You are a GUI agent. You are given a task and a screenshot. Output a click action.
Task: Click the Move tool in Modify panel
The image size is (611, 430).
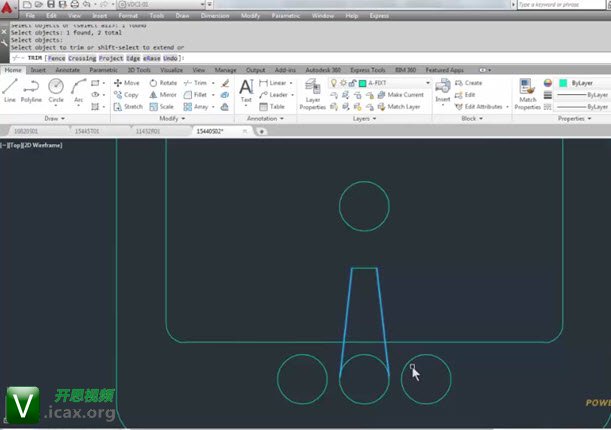(126, 83)
